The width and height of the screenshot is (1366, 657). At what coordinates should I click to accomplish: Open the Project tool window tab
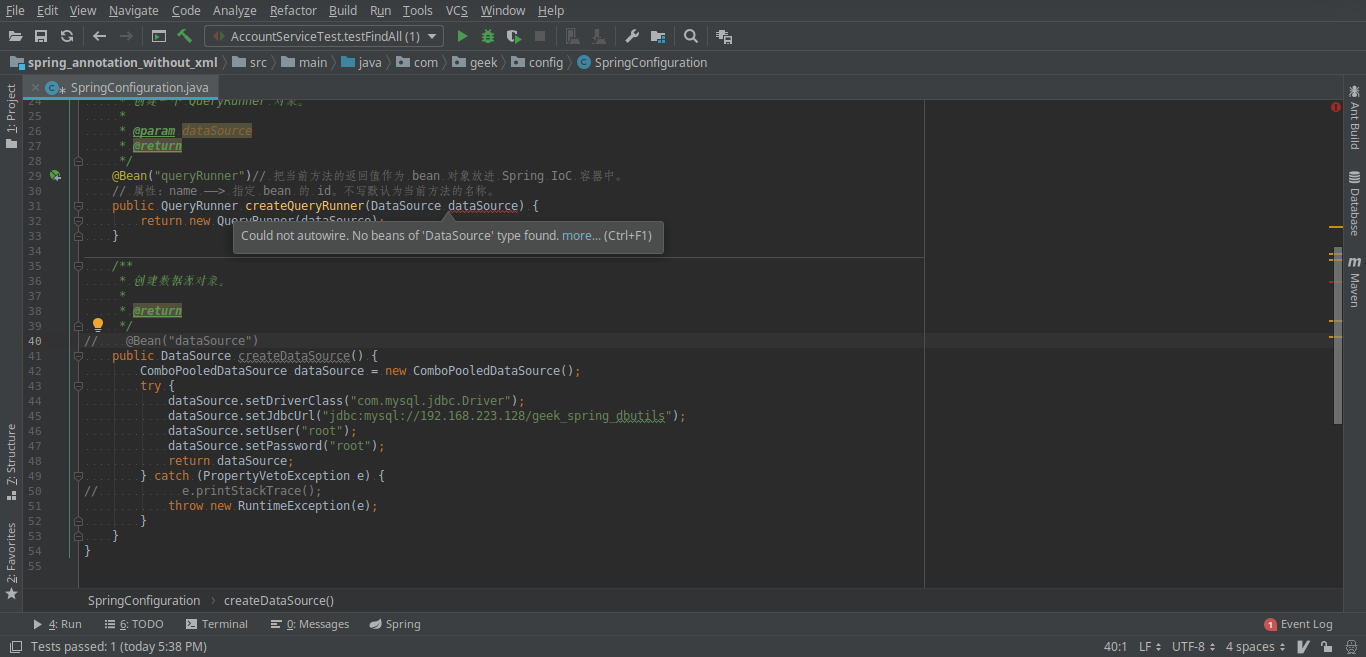[x=12, y=116]
